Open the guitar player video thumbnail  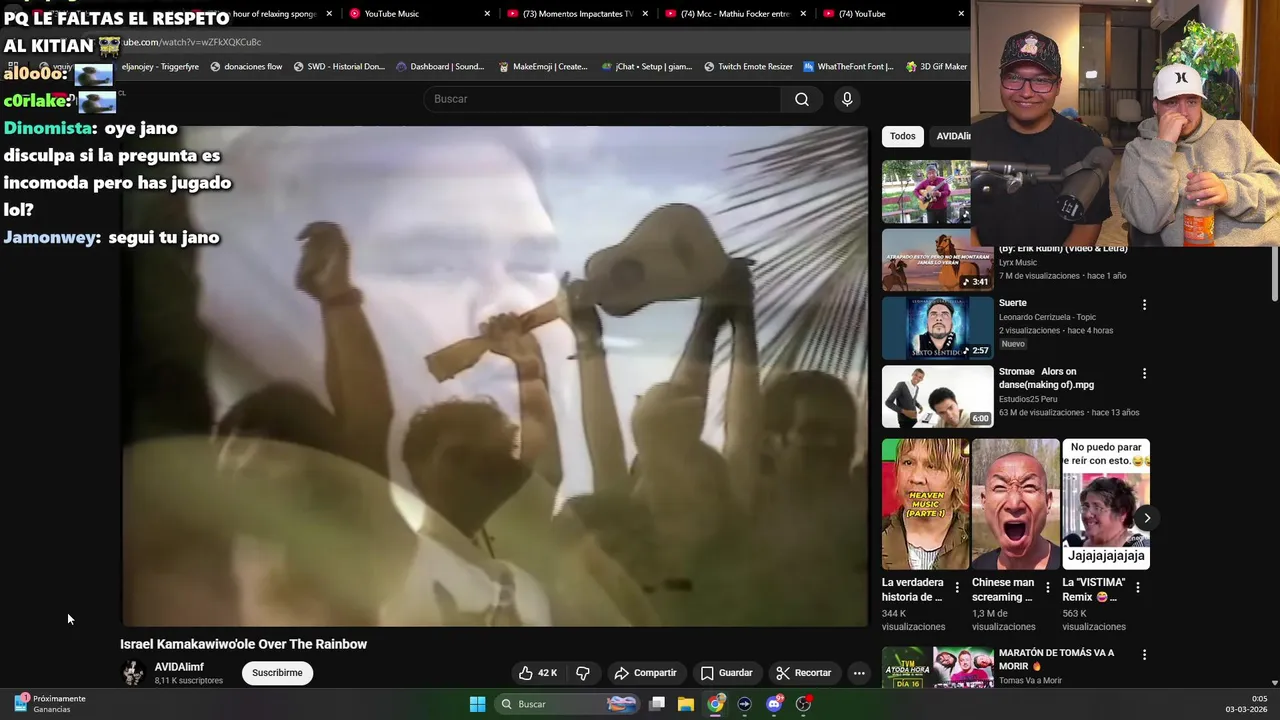coord(926,192)
